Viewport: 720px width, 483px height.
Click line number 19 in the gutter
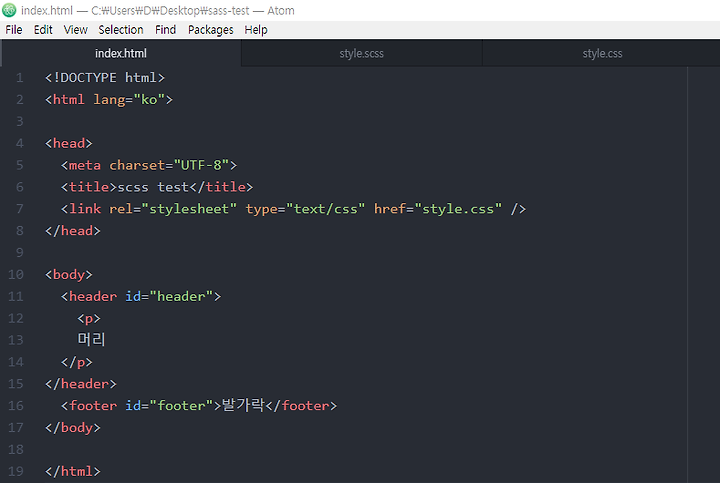[16, 472]
